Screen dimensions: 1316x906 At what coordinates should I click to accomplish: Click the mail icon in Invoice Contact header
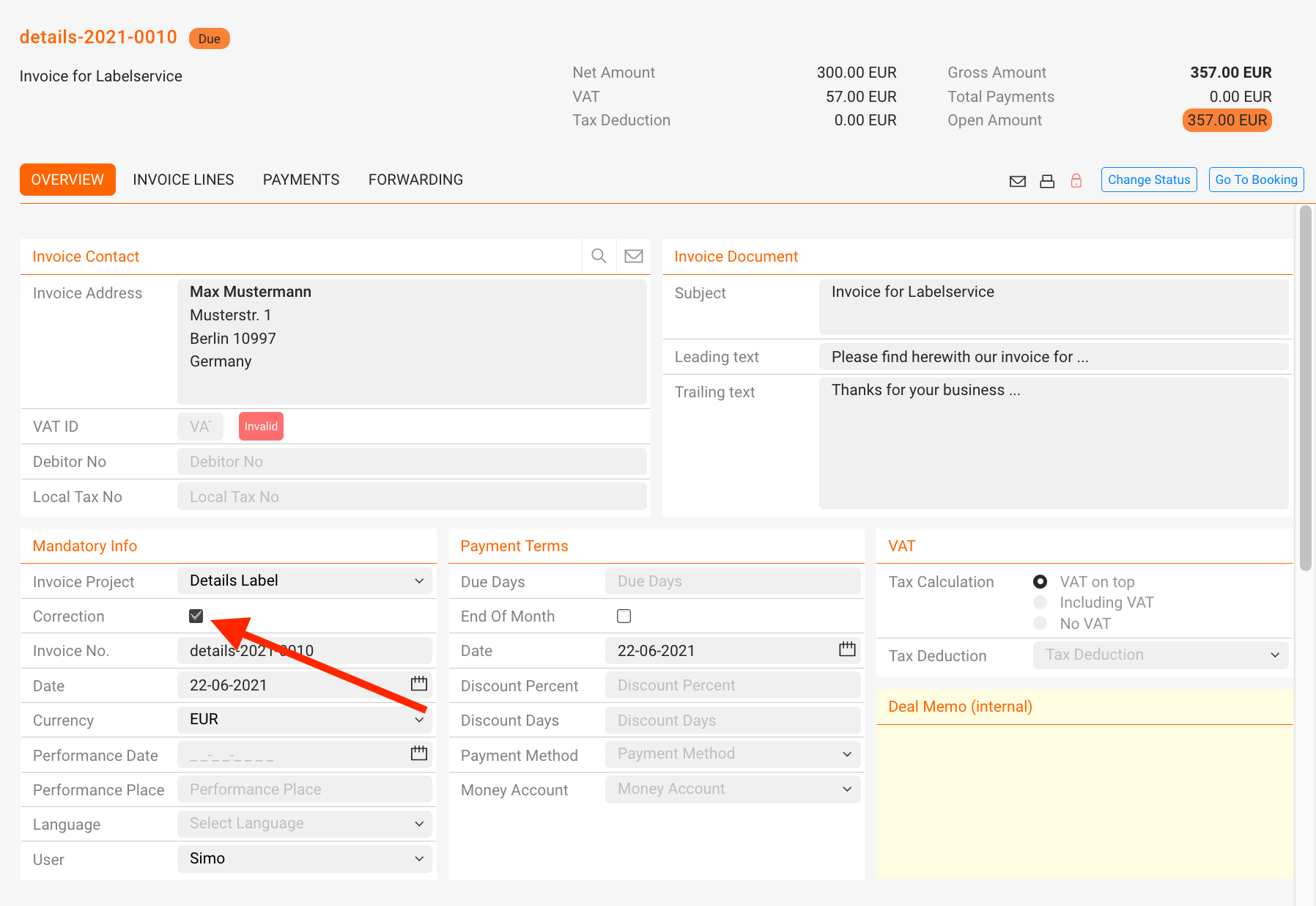pos(633,256)
